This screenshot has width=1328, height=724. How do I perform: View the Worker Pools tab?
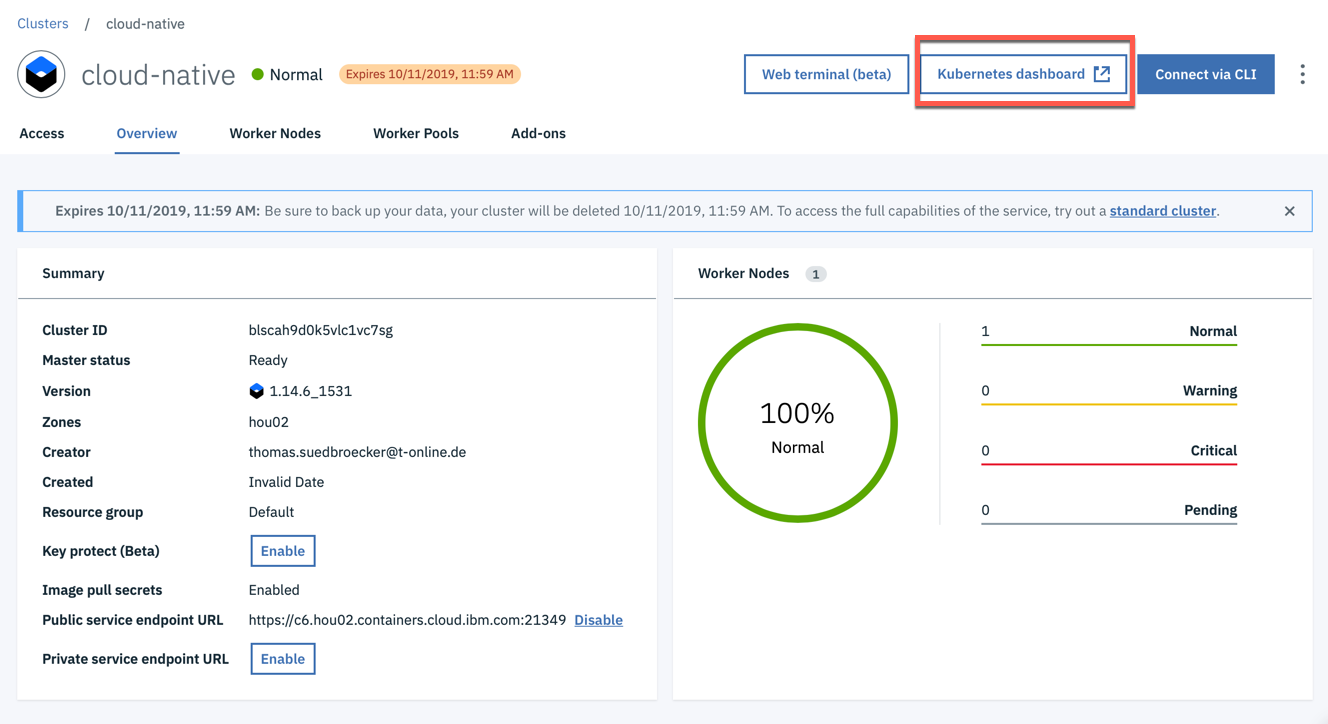point(415,133)
